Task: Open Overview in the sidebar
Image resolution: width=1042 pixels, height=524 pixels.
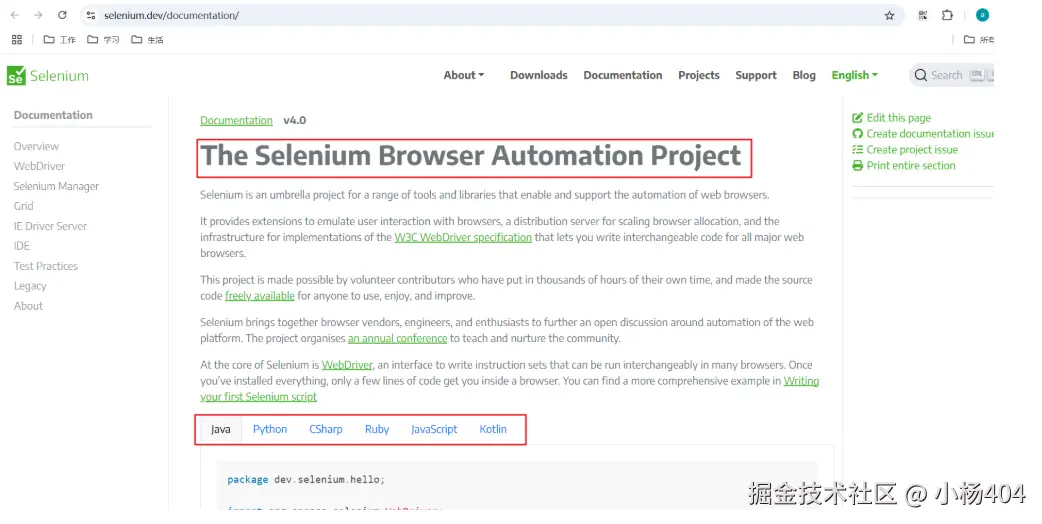Action: click(x=36, y=146)
